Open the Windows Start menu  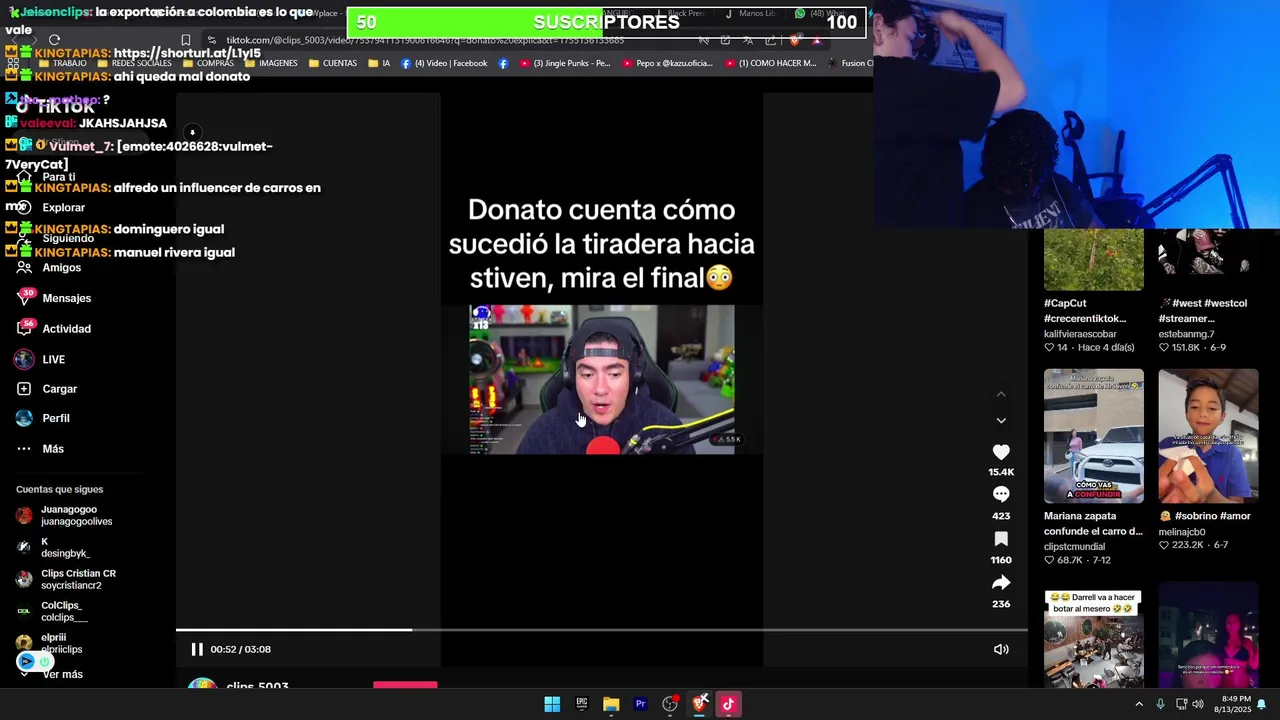552,704
